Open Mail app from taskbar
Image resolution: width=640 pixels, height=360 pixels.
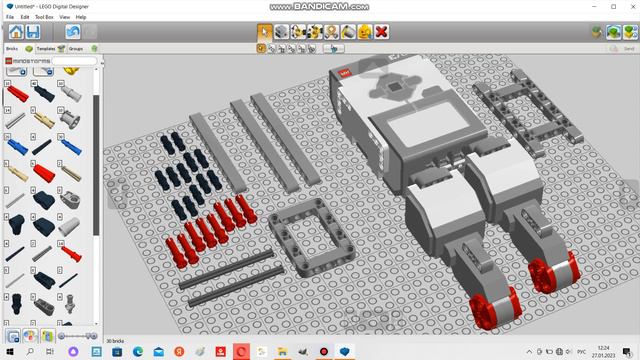[x=158, y=351]
